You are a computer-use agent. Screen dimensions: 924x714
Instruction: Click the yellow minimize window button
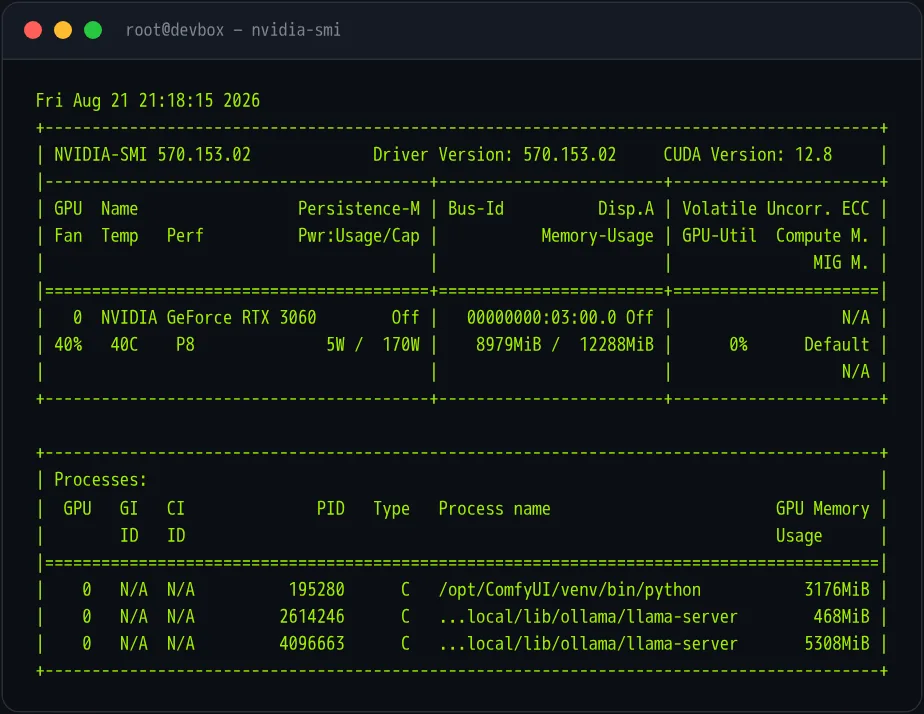[x=63, y=30]
